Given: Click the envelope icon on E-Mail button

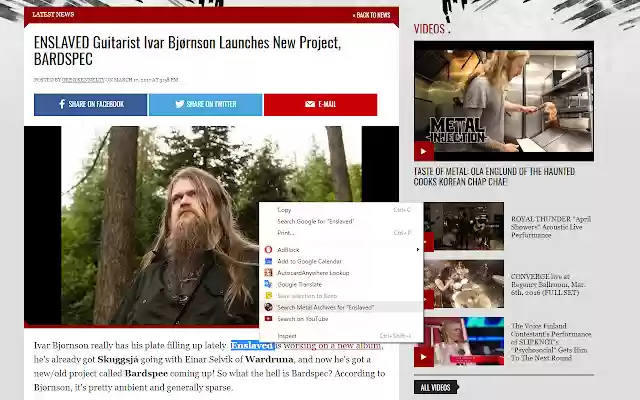Looking at the screenshot, I should 310,104.
